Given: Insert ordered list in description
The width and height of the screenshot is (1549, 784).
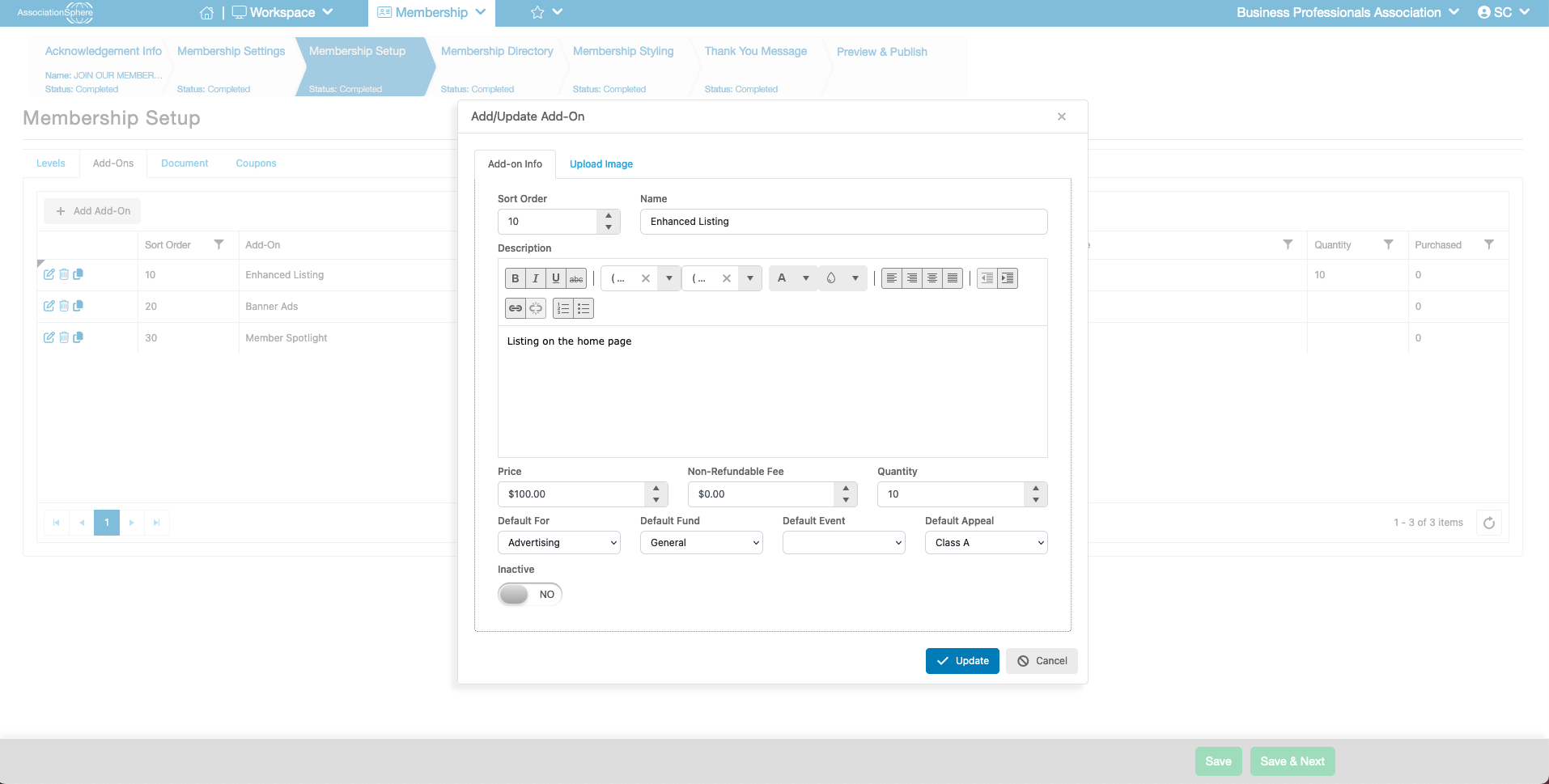Looking at the screenshot, I should (563, 308).
